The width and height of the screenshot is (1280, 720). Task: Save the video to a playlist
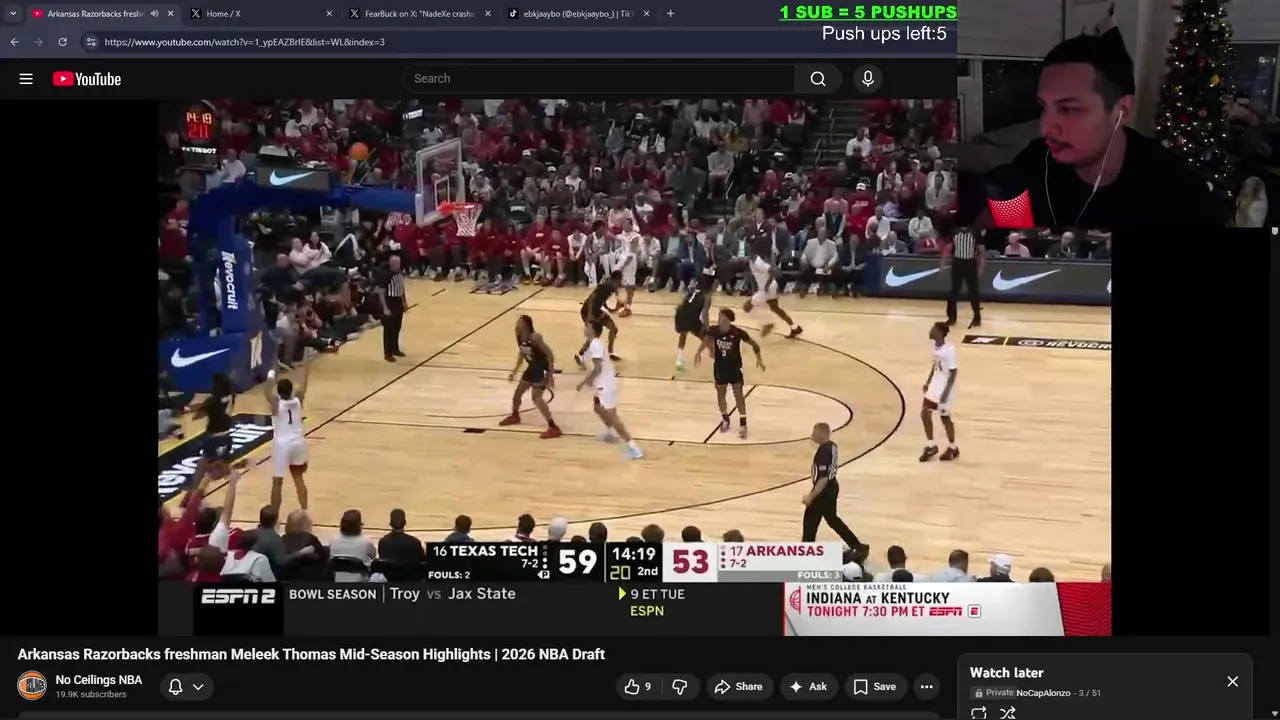[875, 687]
